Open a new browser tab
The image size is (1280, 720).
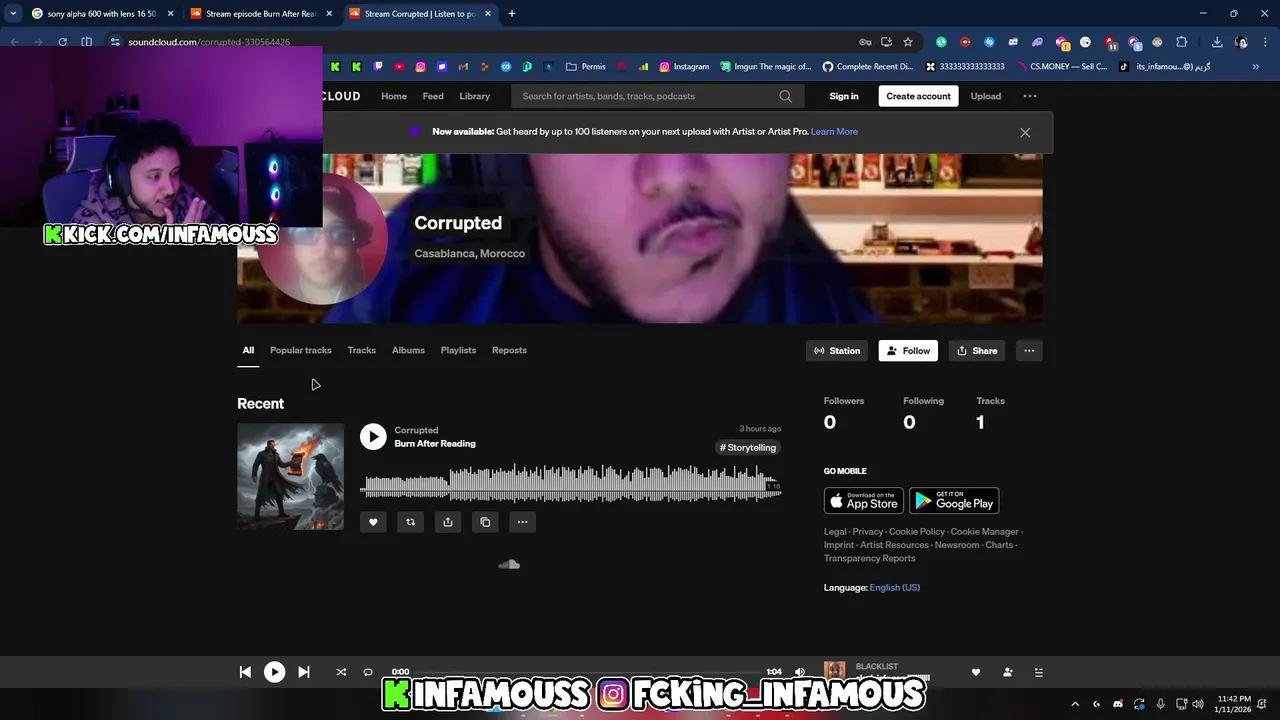(x=511, y=14)
